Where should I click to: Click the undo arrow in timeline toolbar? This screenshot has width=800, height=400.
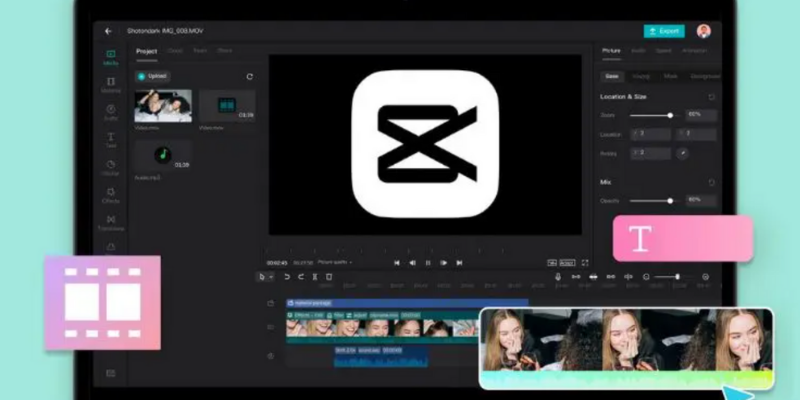(x=287, y=277)
